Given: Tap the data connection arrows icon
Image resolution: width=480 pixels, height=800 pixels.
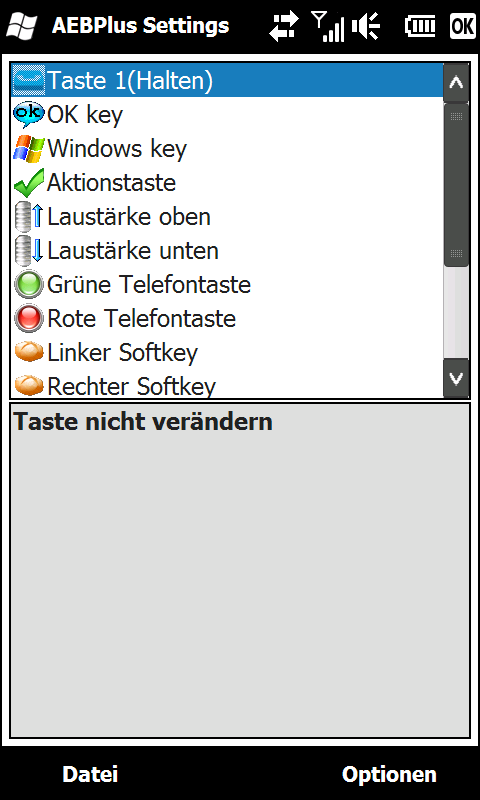Looking at the screenshot, I should coord(286,27).
